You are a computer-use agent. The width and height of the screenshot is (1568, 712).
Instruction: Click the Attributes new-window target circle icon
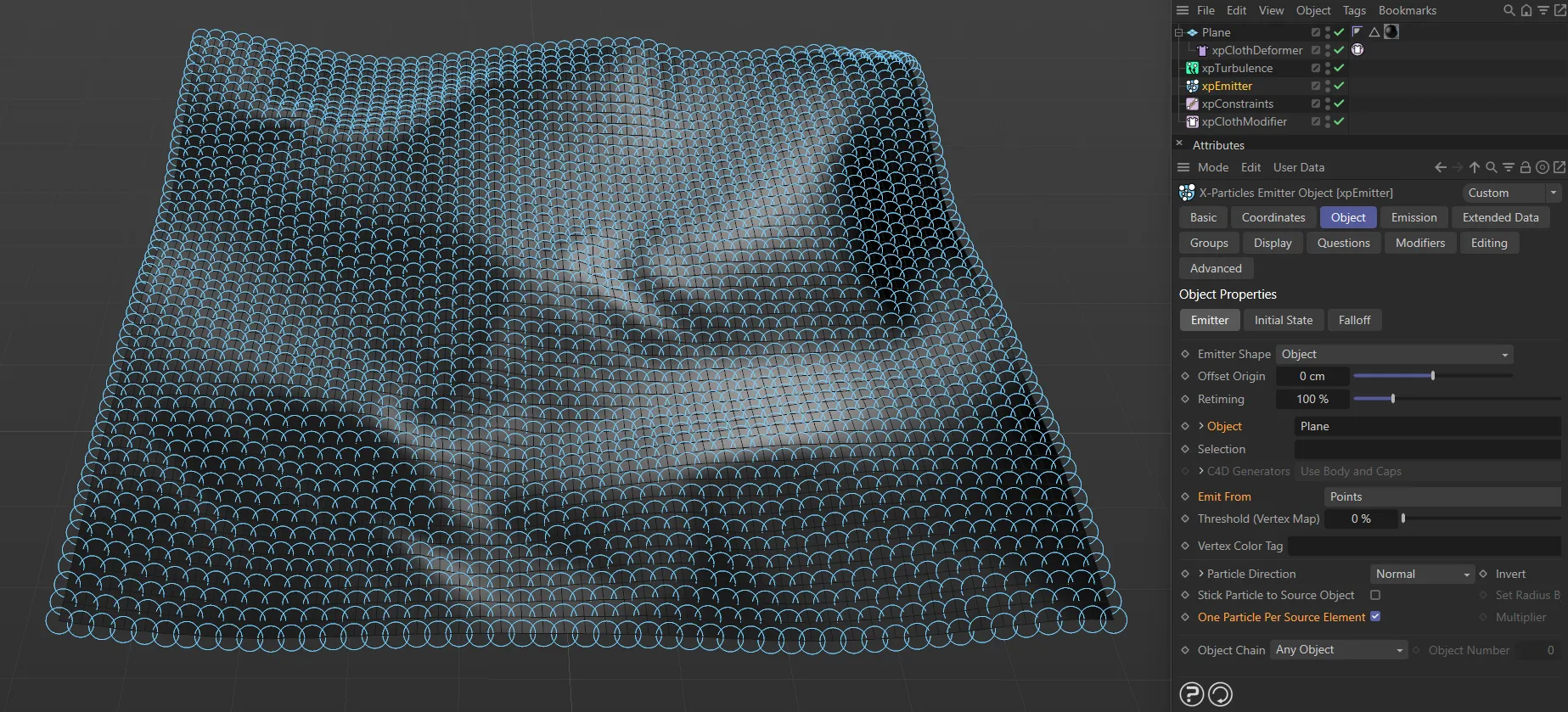(x=1543, y=167)
